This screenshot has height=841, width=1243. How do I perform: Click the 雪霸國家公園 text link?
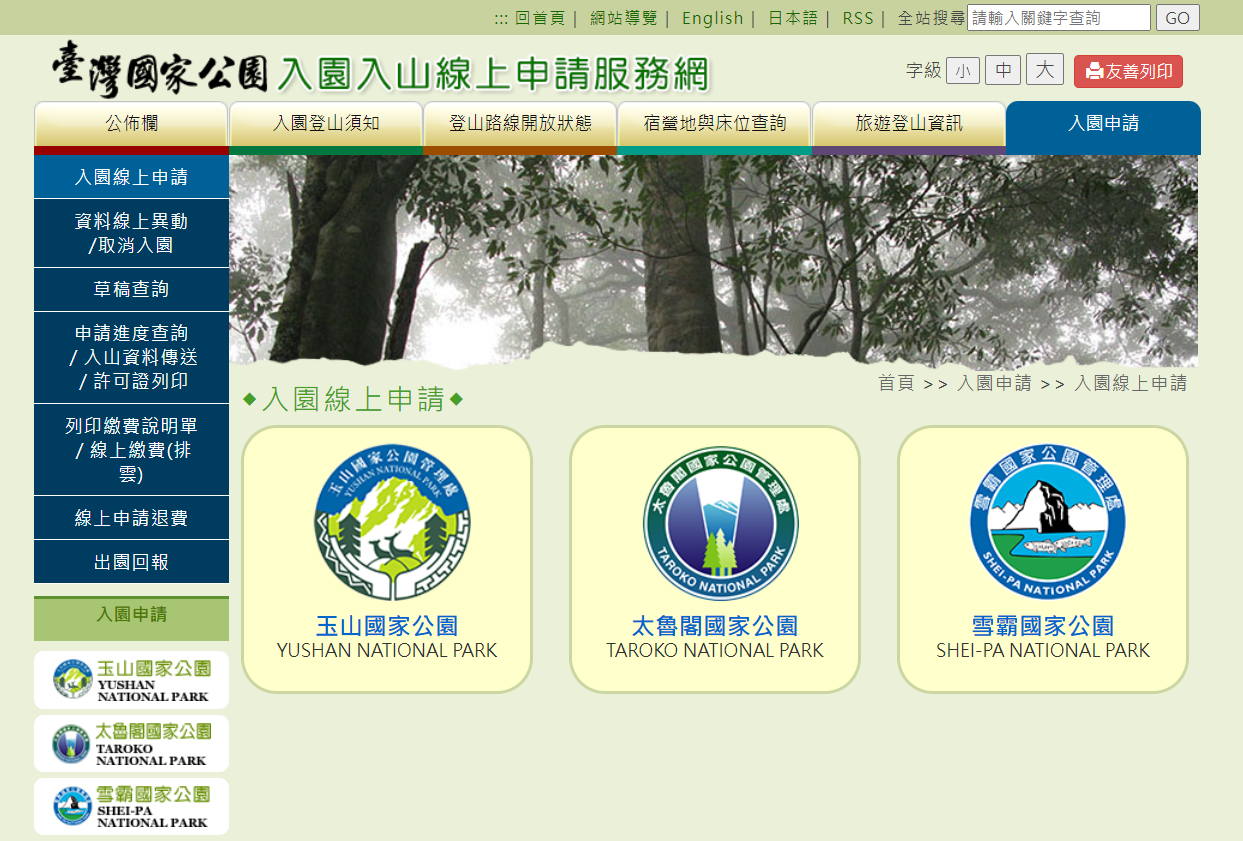pyautogui.click(x=1043, y=626)
